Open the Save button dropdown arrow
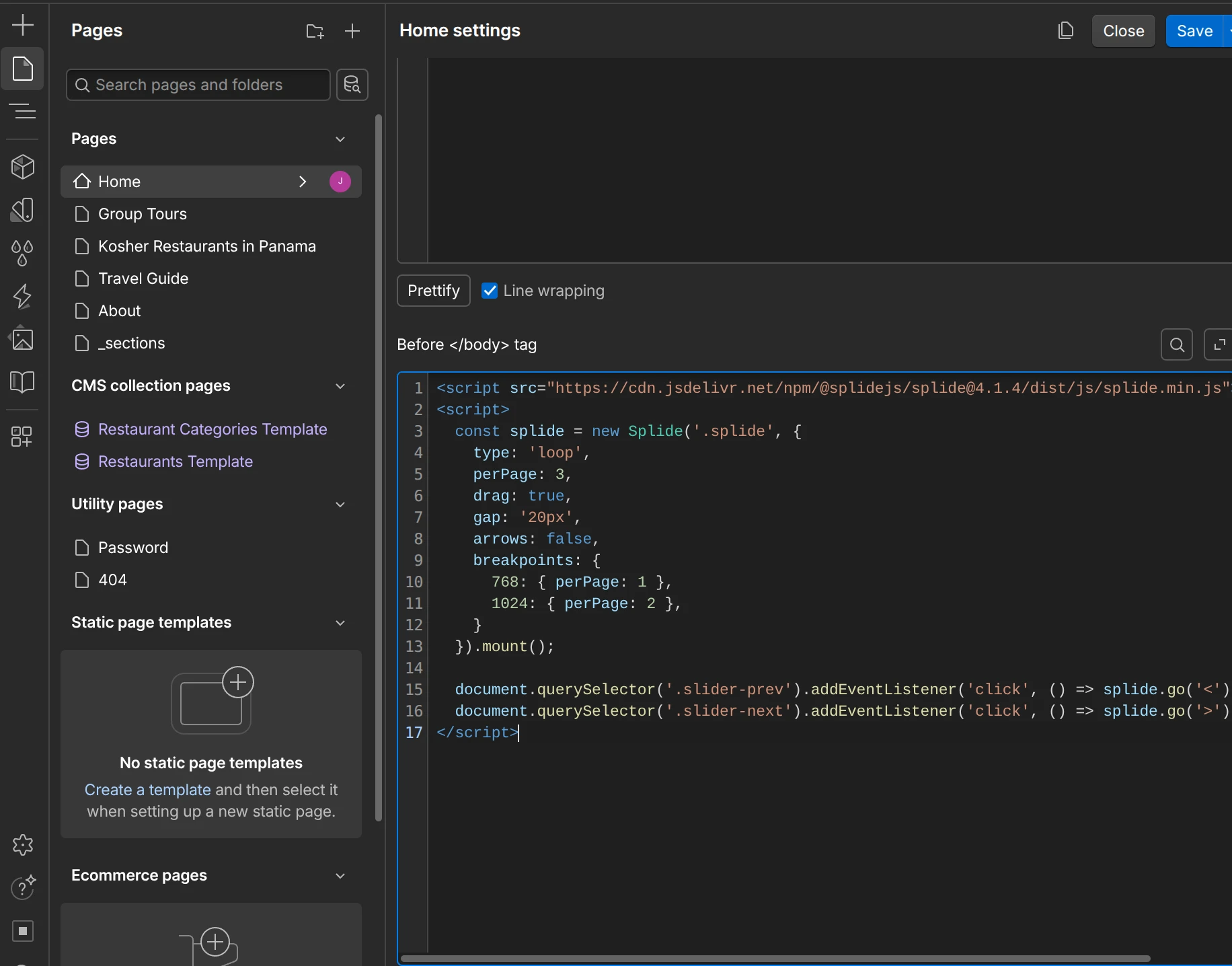Screen dimensions: 1232x966 click(x=1228, y=31)
